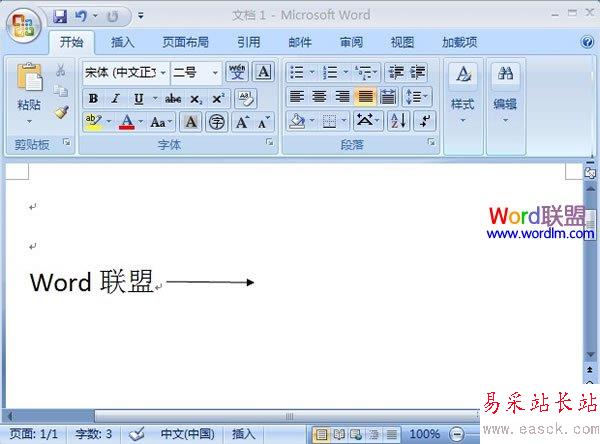Go to the 引用 tab
This screenshot has width=600, height=444.
point(249,42)
